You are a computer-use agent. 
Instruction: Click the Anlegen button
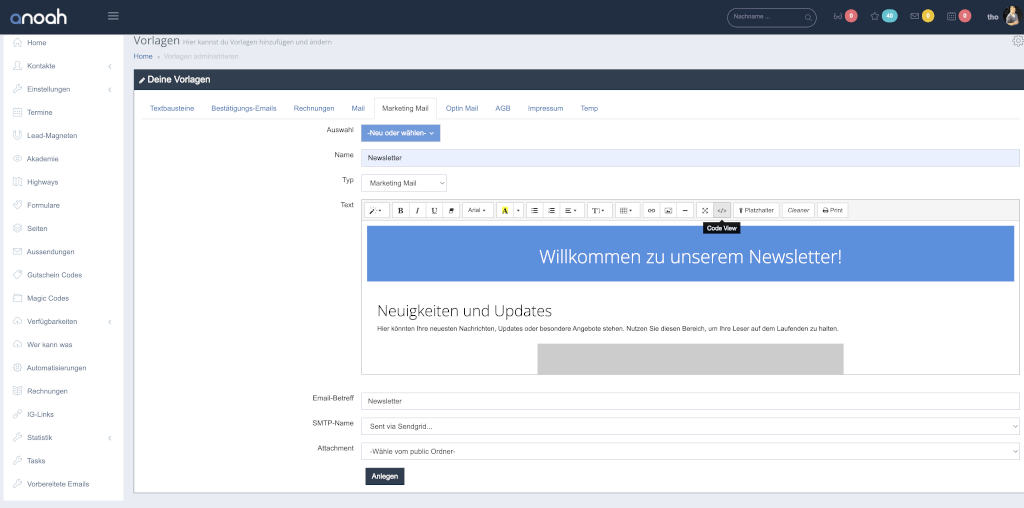(x=385, y=476)
